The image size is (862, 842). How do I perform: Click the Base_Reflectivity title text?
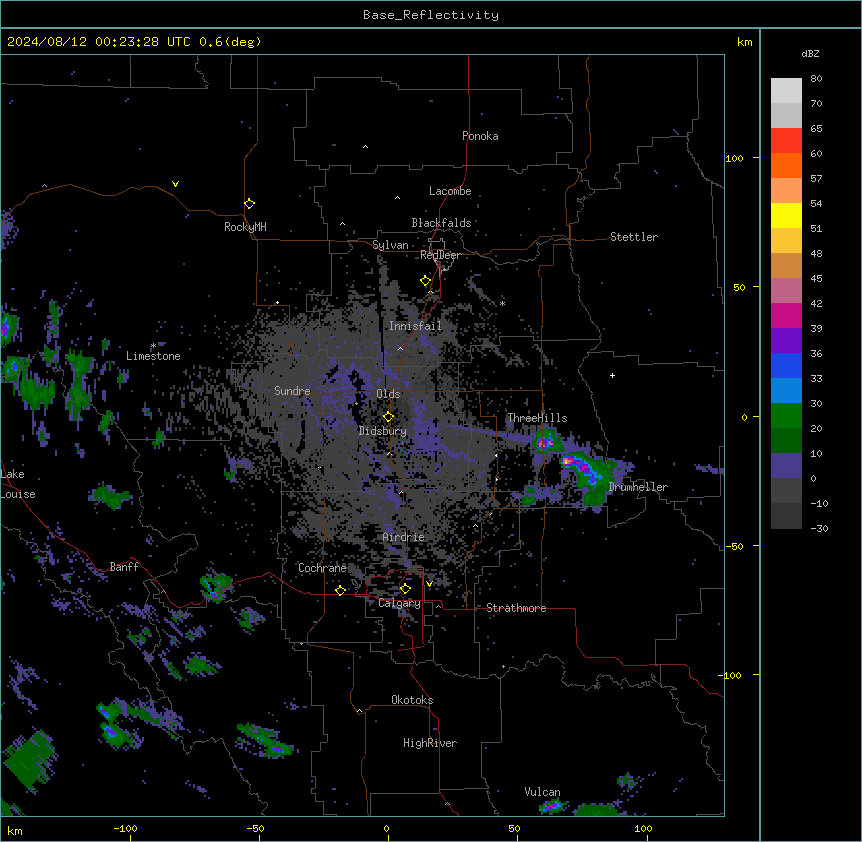point(431,15)
